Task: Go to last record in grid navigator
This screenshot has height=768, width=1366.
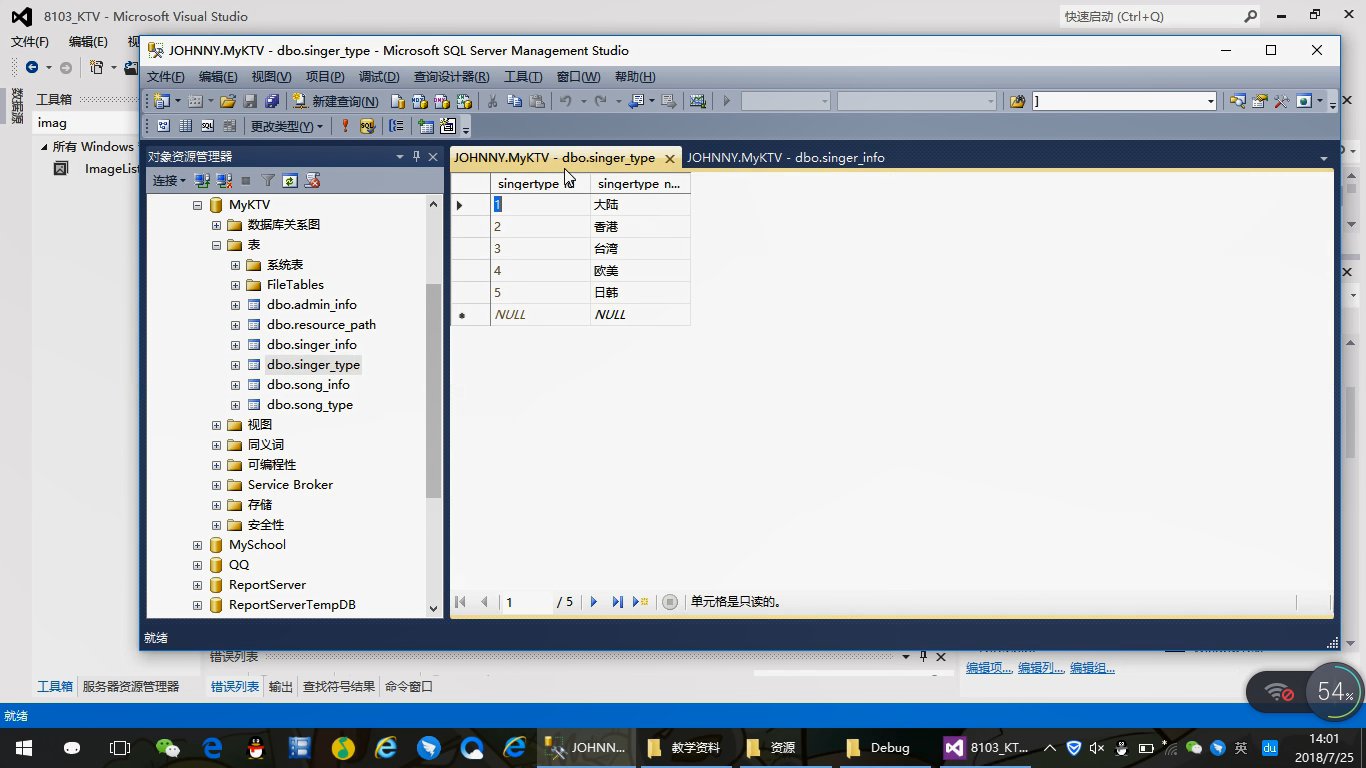Action: [x=617, y=602]
